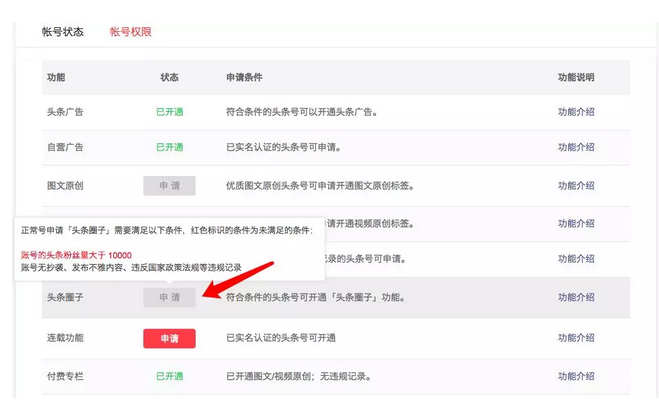Image resolution: width=659 pixels, height=407 pixels.
Task: Click tooltip heading 正常号申请「头条圈子」
Action: [167, 230]
